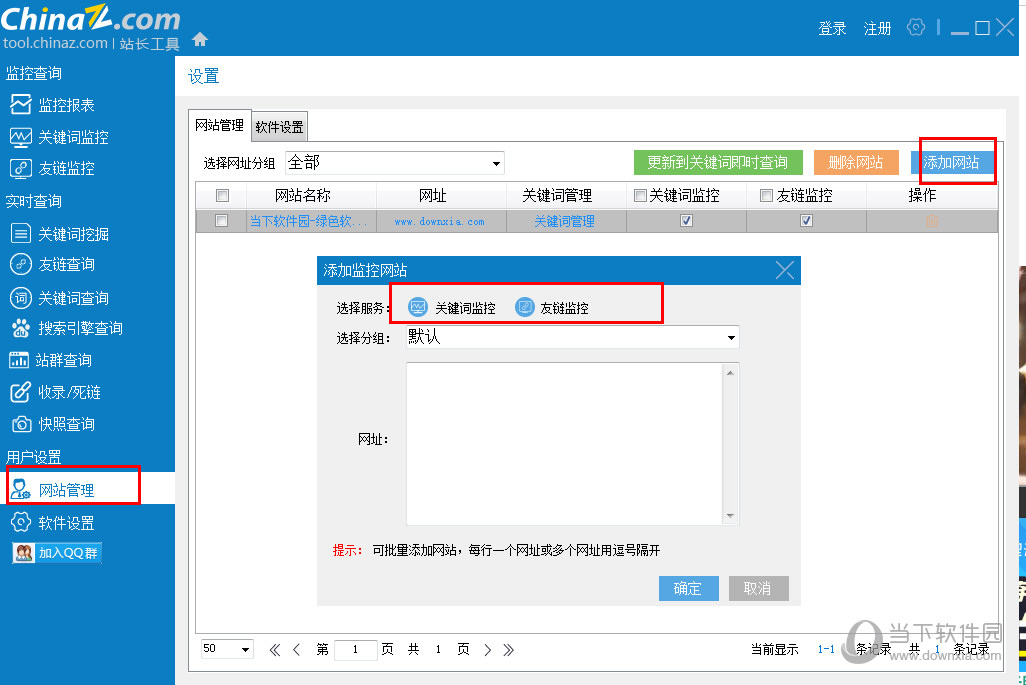
Task: Select the 友链监控 service in dialog
Action: tap(552, 307)
